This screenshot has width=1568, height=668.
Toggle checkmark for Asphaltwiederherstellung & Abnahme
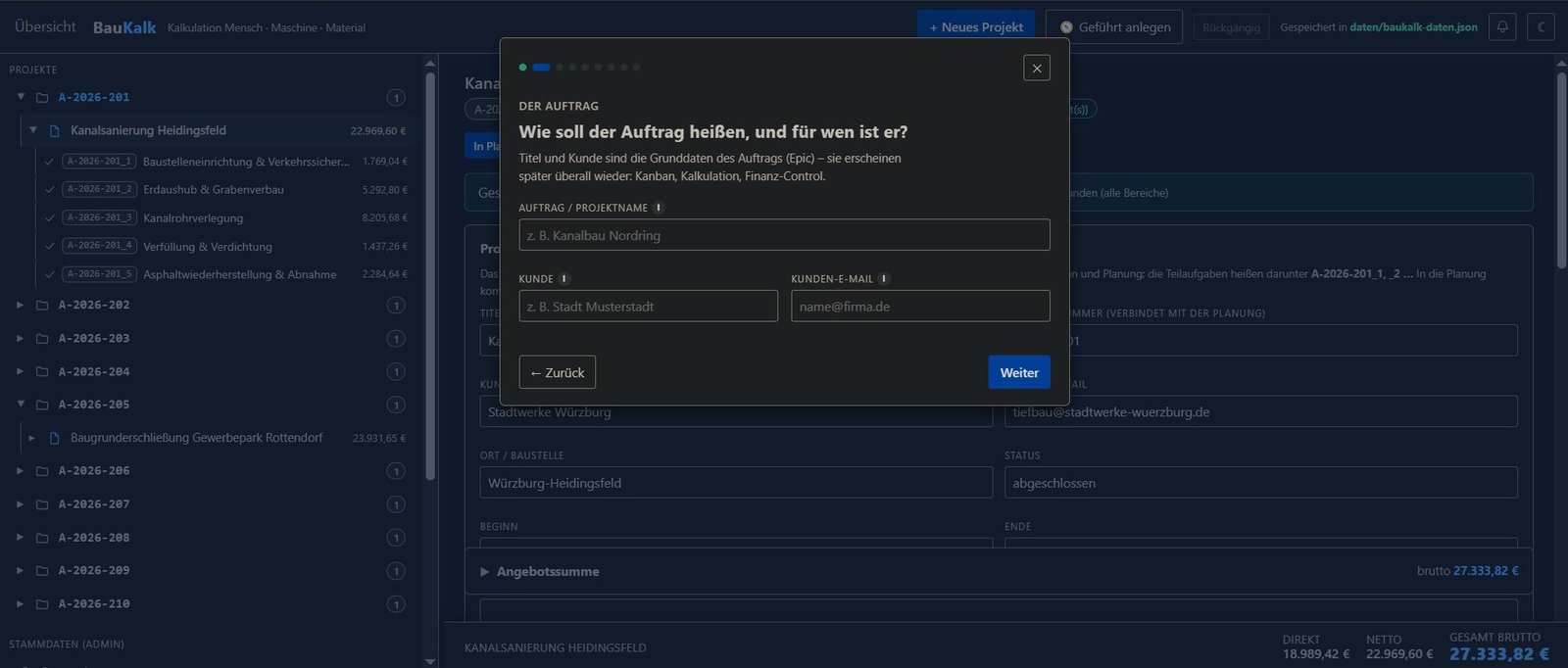coord(49,274)
